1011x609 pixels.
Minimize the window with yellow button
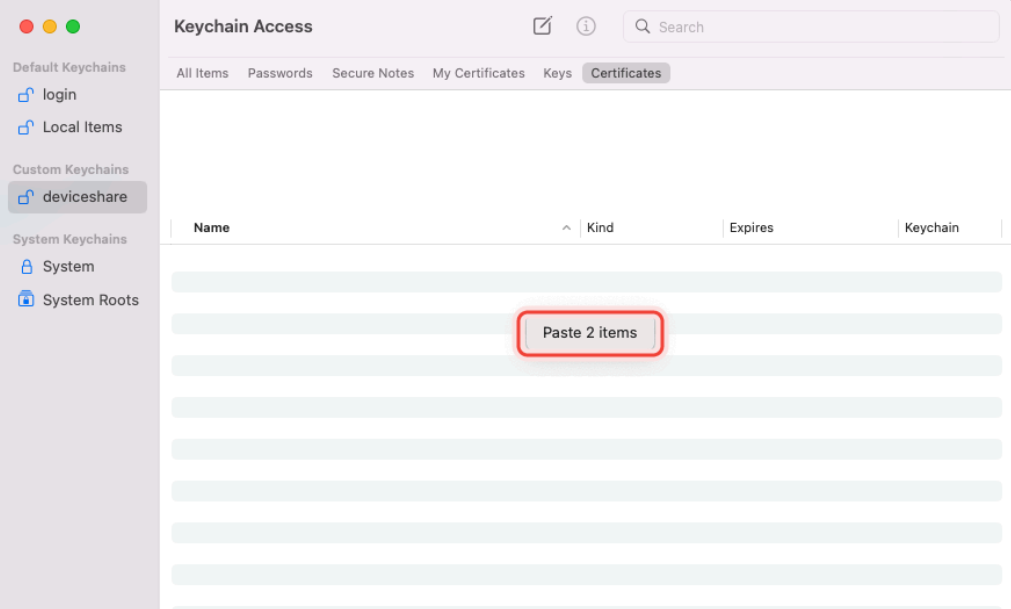tap(50, 26)
